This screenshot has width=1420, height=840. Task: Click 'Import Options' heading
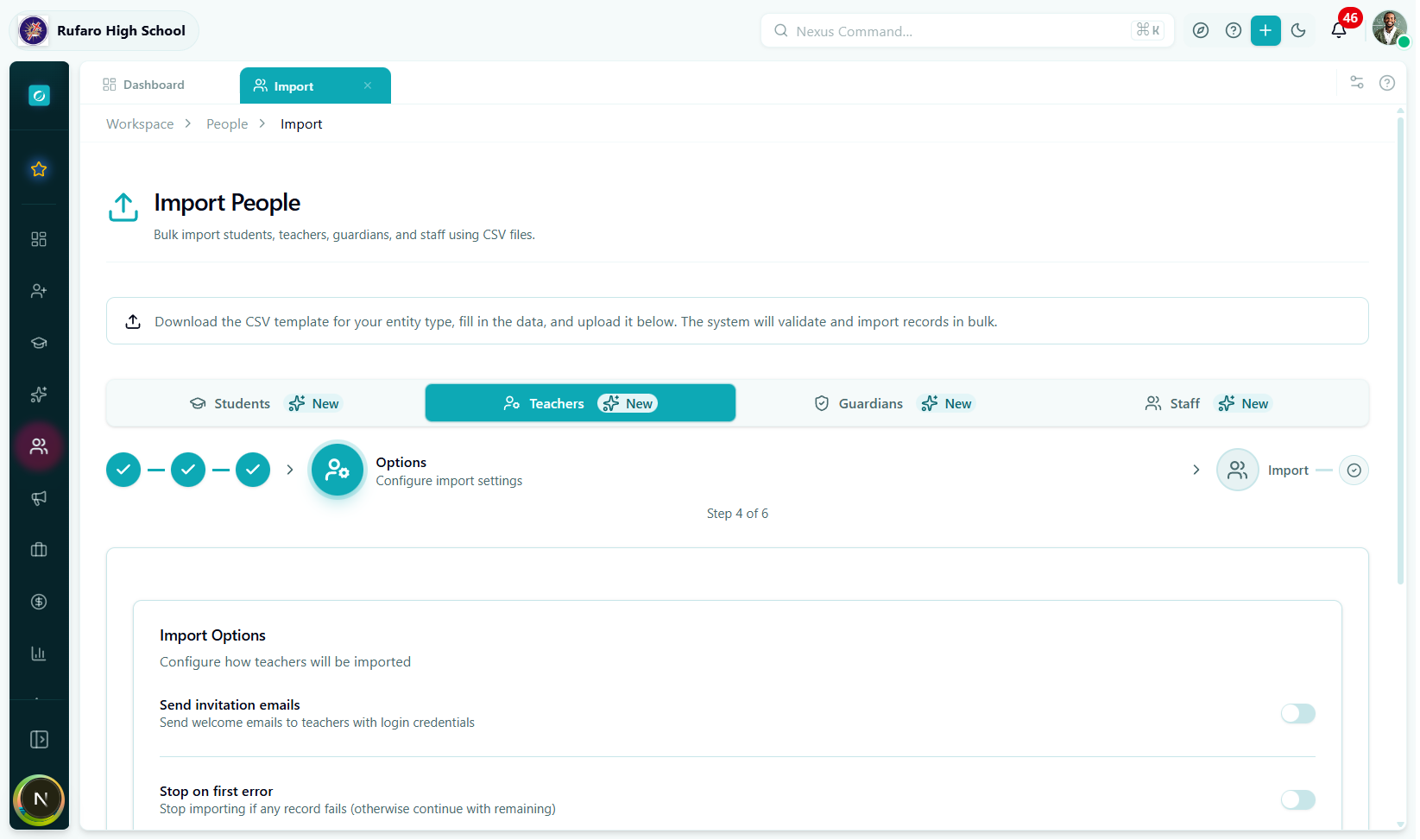pyautogui.click(x=212, y=635)
